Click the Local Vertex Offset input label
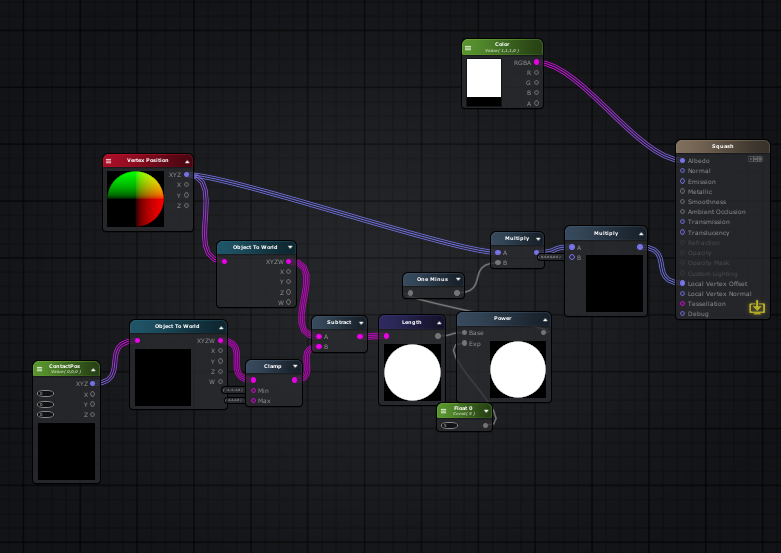Screen dimensions: 781x553 coord(717,283)
